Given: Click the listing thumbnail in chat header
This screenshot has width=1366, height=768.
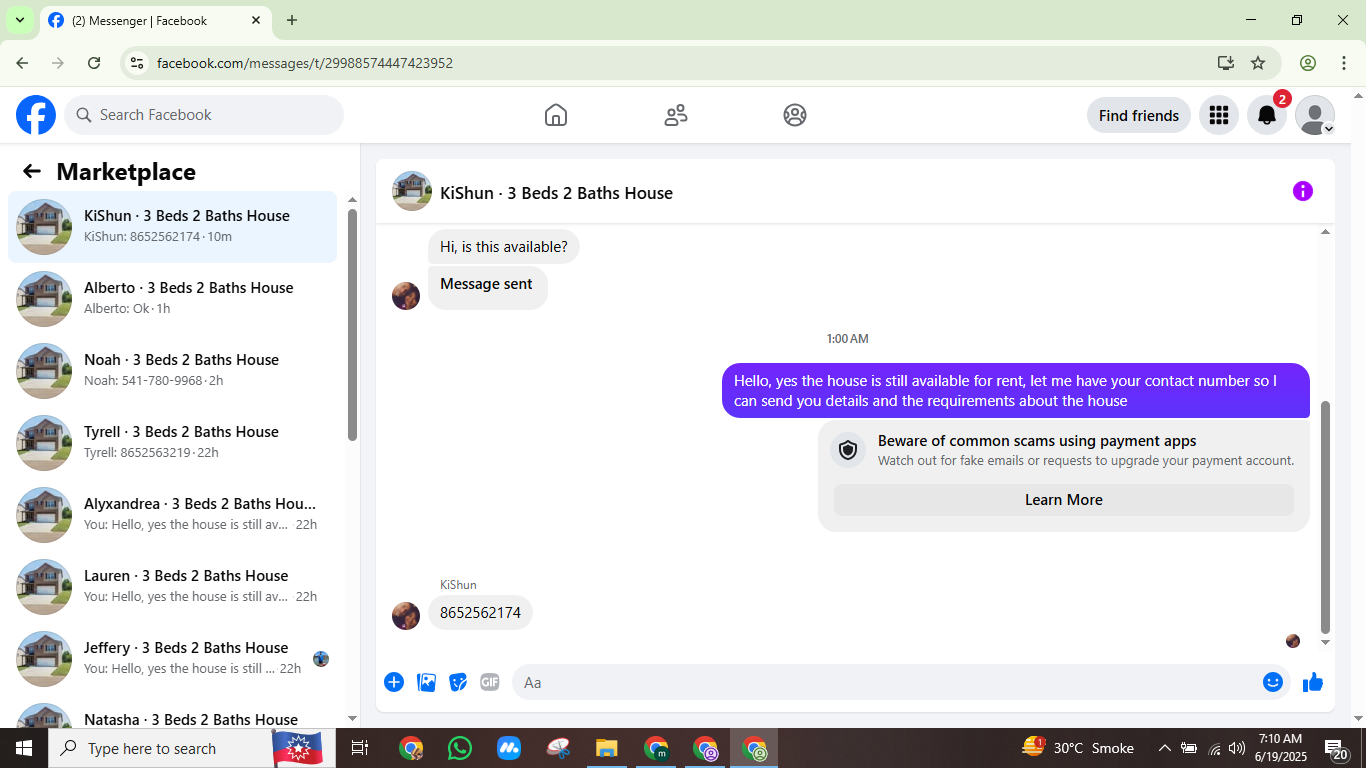Looking at the screenshot, I should (412, 191).
